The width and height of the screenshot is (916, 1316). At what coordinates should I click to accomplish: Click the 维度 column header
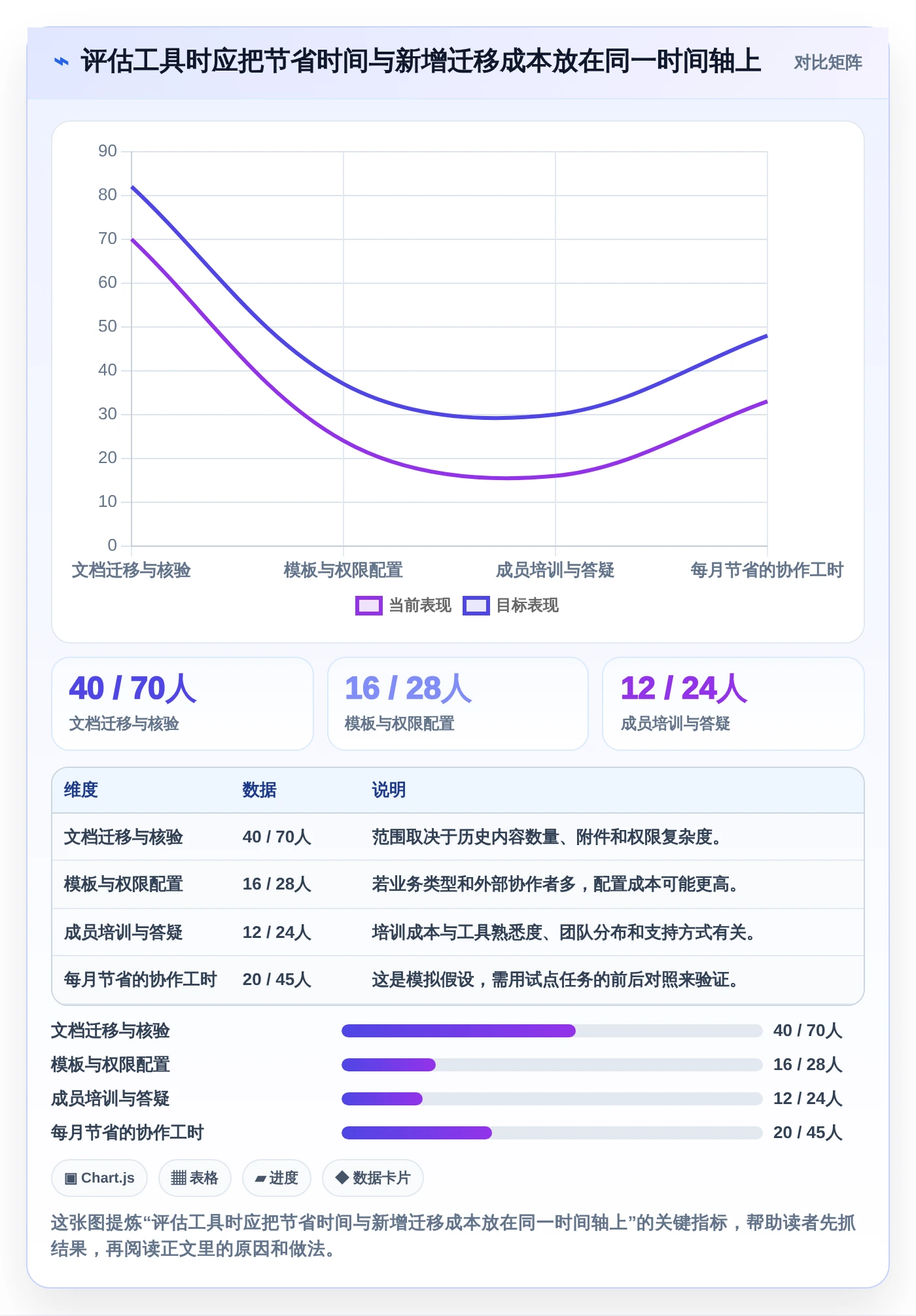tap(81, 790)
